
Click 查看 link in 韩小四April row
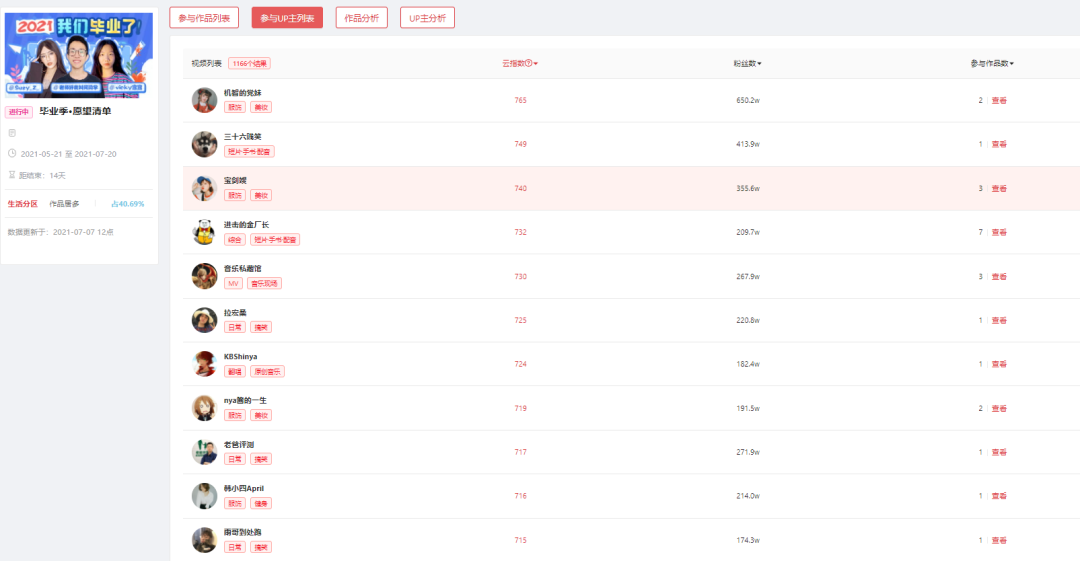[x=999, y=496]
